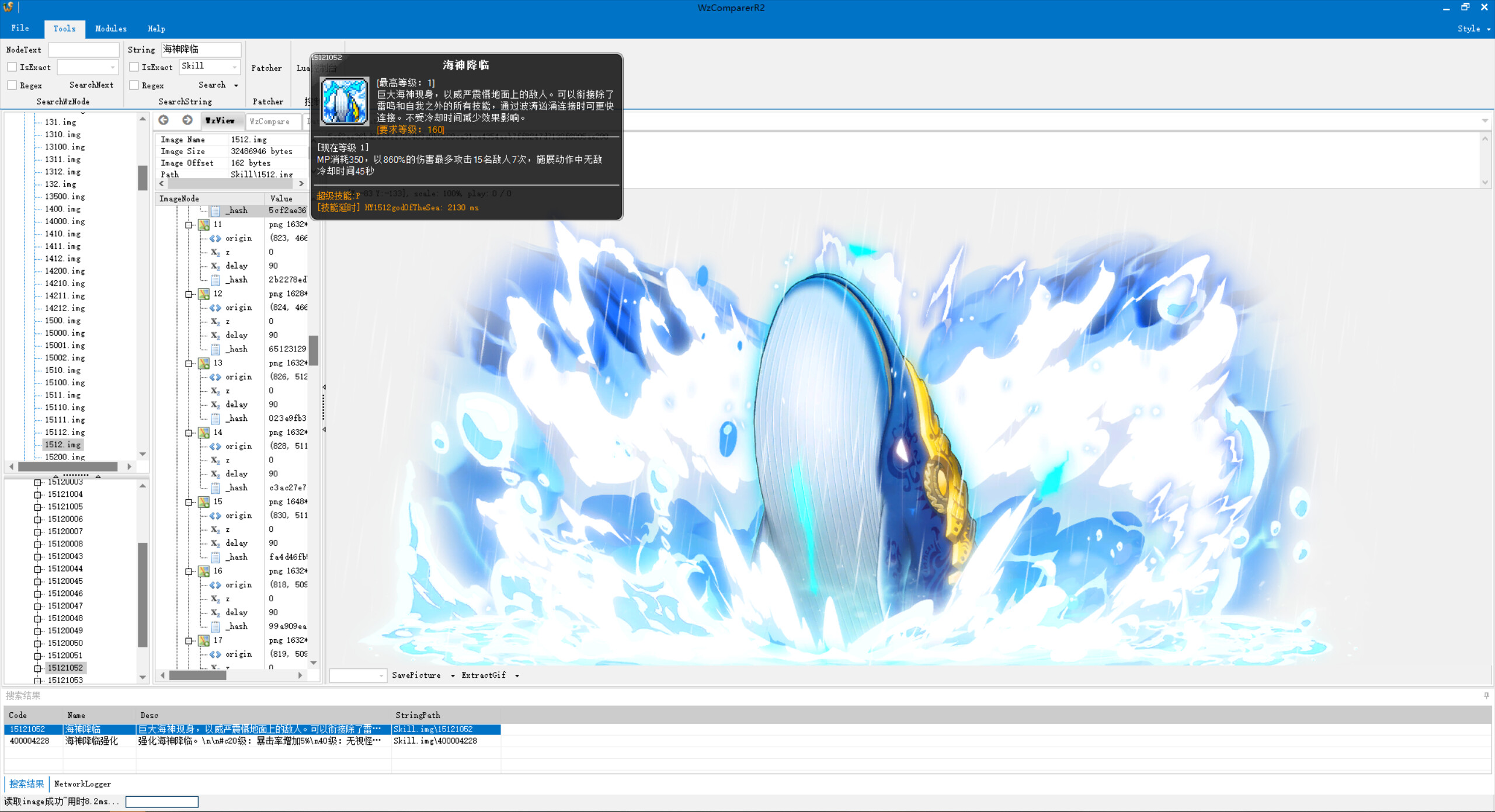Pin the search results panel

click(1486, 695)
